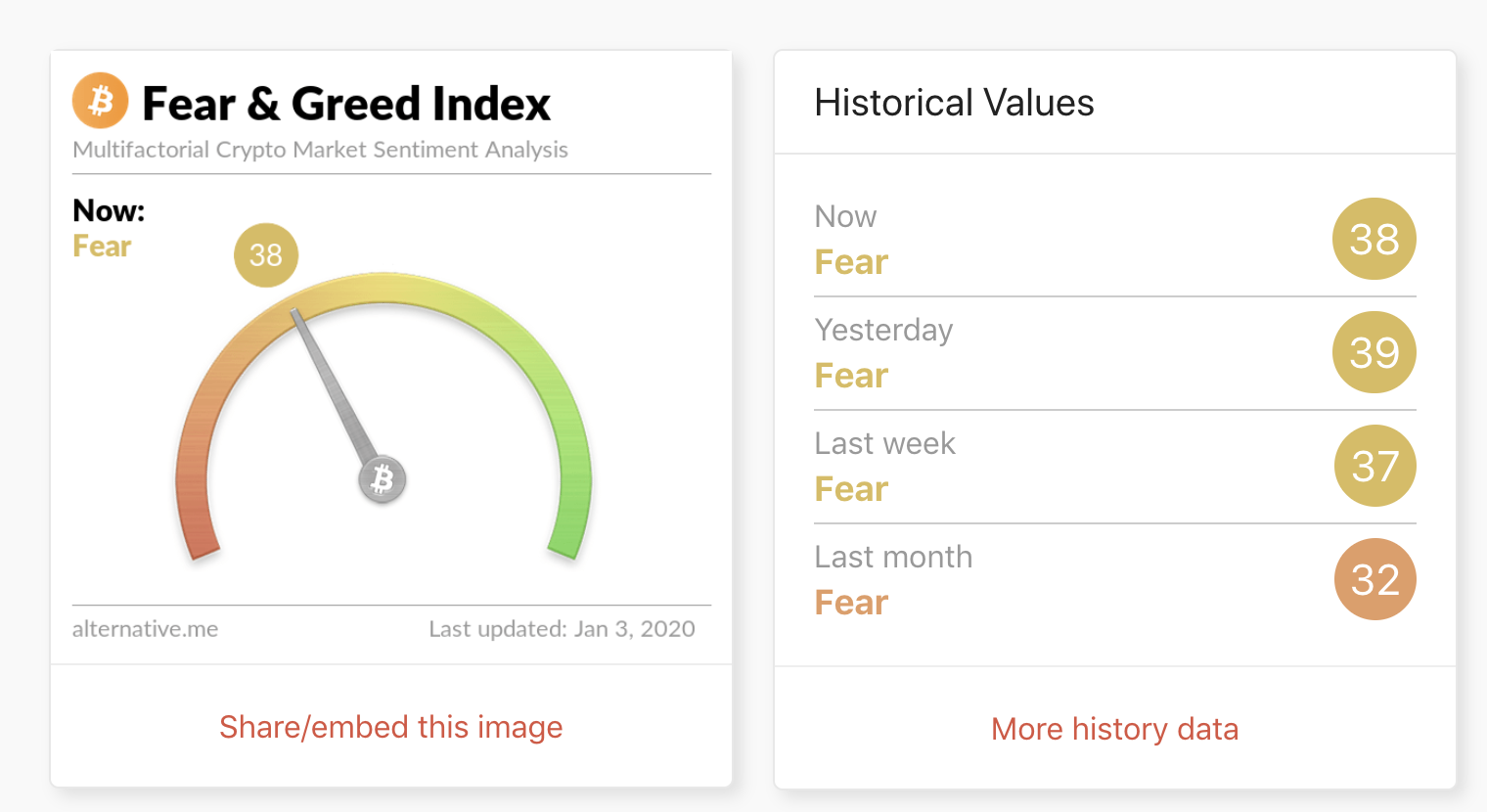
Task: Click the Last week value 37 circle
Action: 1374,466
